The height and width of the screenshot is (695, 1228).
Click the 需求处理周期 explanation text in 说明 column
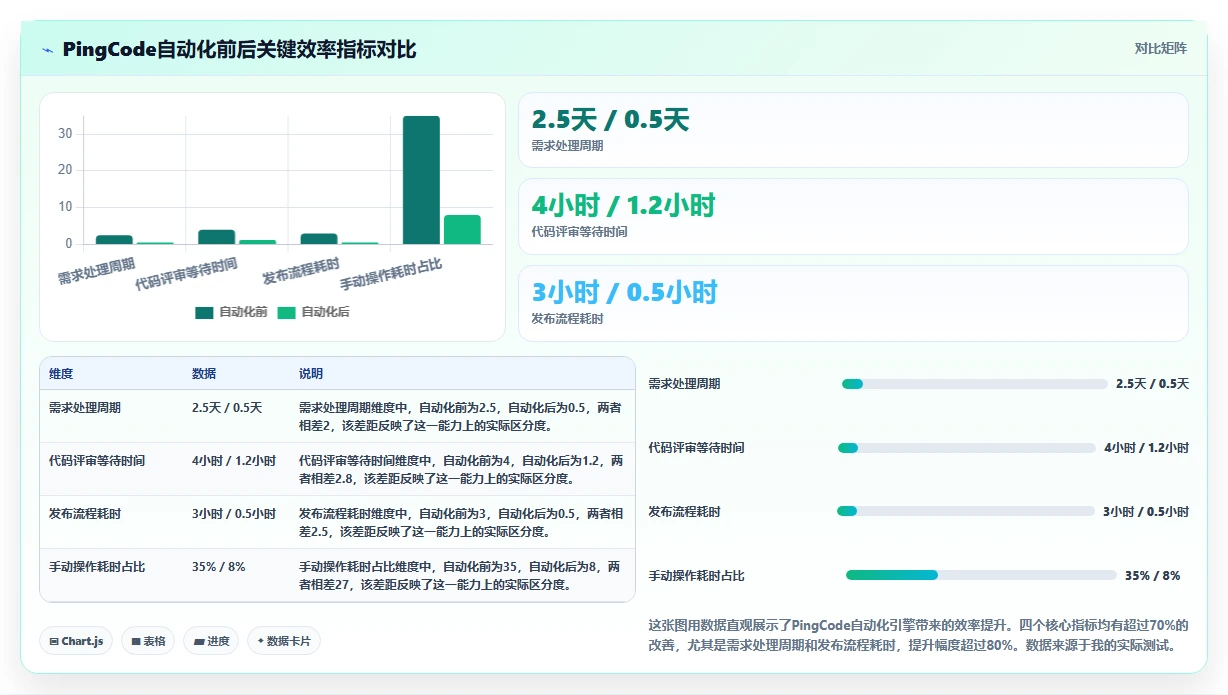pyautogui.click(x=460, y=416)
